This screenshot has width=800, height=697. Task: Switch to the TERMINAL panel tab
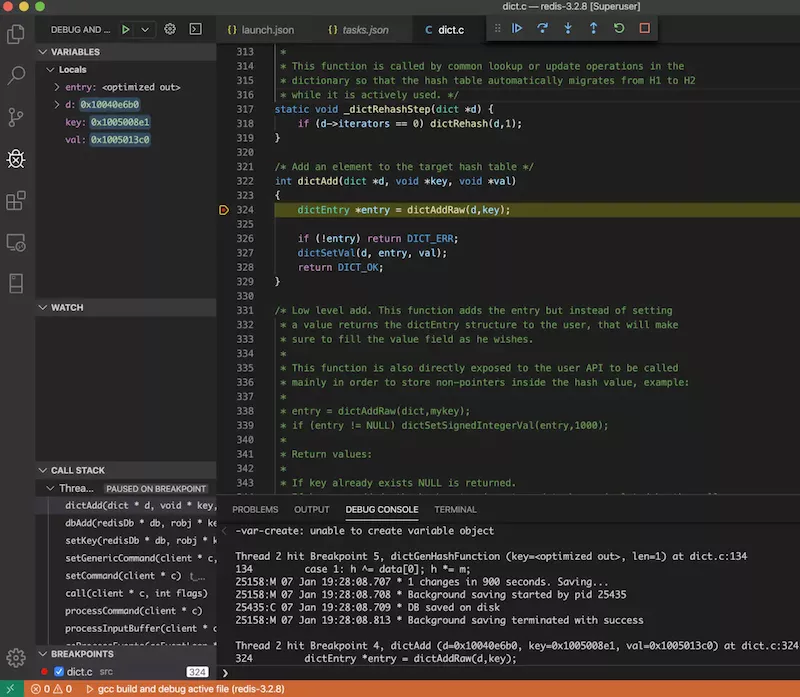click(455, 510)
